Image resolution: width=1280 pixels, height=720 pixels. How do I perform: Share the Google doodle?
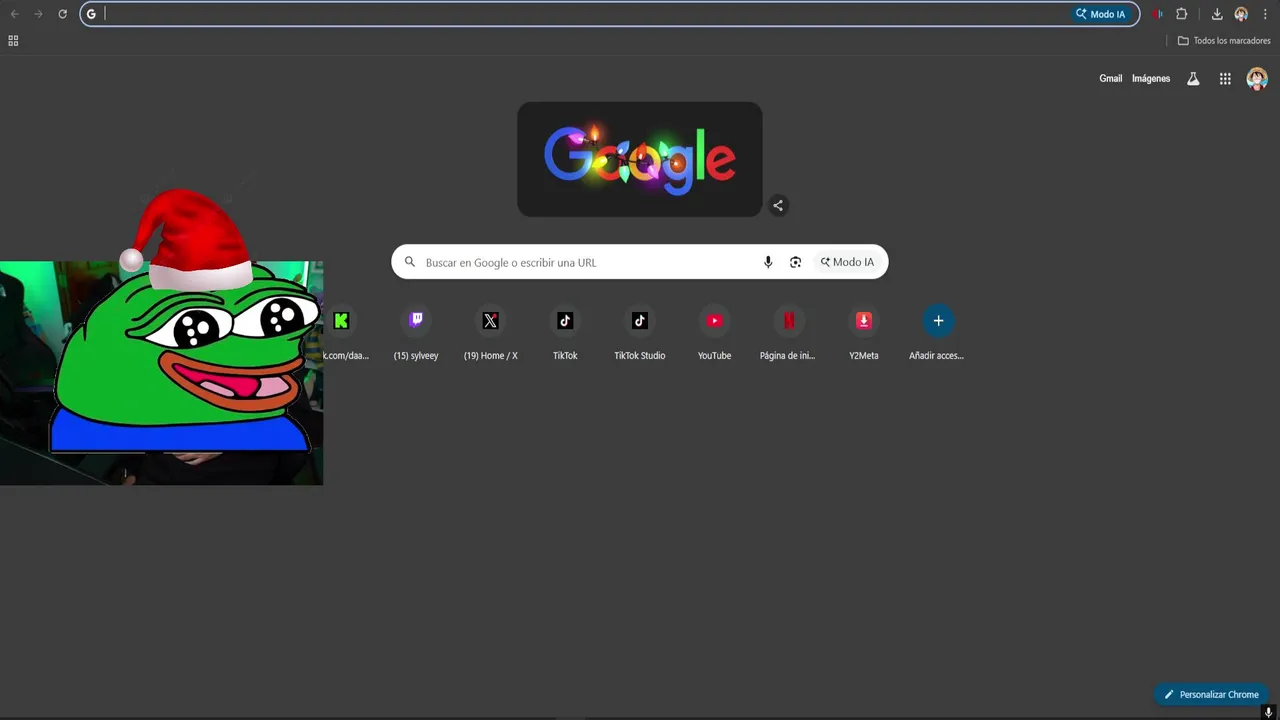778,206
